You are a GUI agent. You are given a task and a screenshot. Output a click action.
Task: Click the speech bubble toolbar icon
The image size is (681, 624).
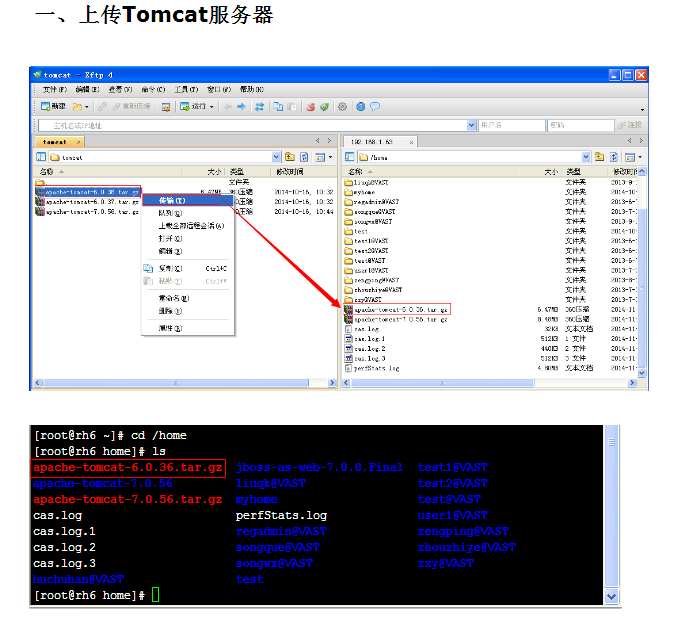click(375, 106)
